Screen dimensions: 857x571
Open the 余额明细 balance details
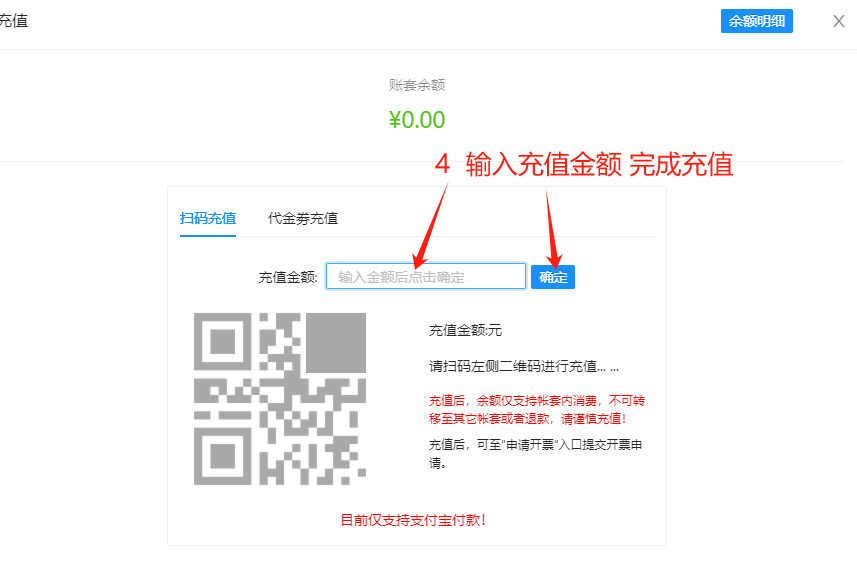click(x=756, y=21)
